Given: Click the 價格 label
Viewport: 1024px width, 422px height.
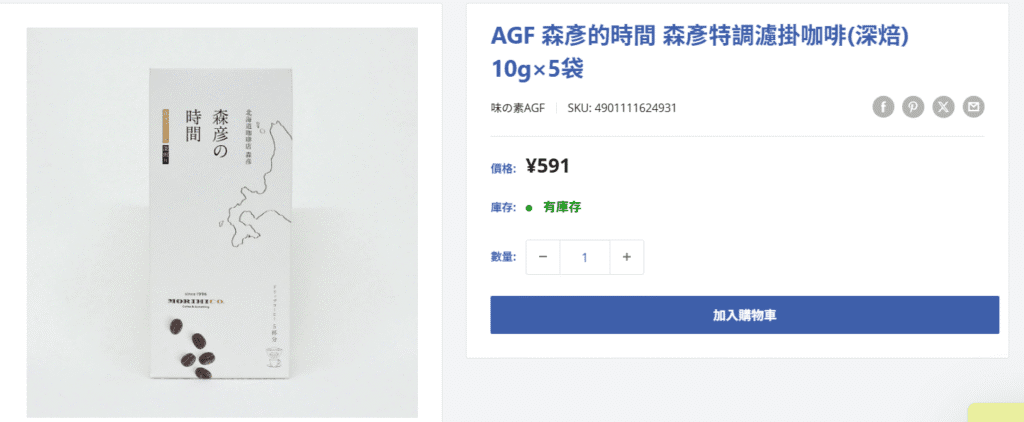Looking at the screenshot, I should pos(504,168).
